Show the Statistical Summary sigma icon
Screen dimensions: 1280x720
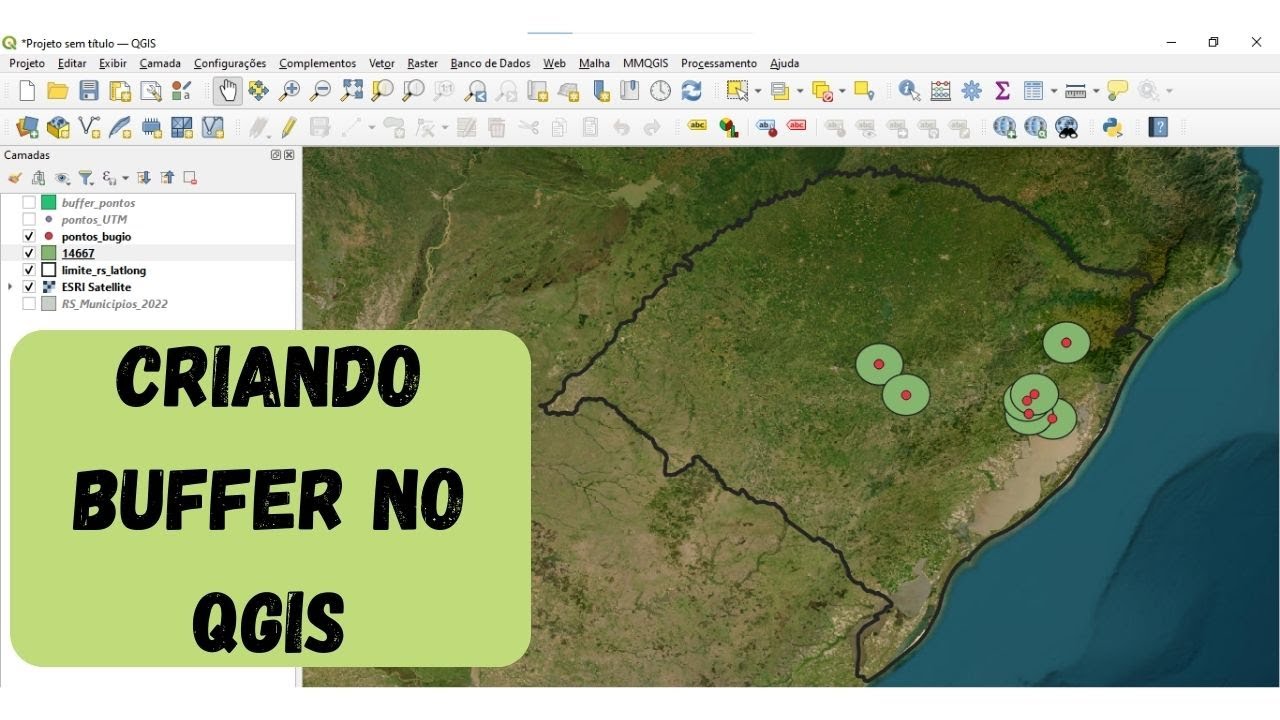pos(1002,91)
